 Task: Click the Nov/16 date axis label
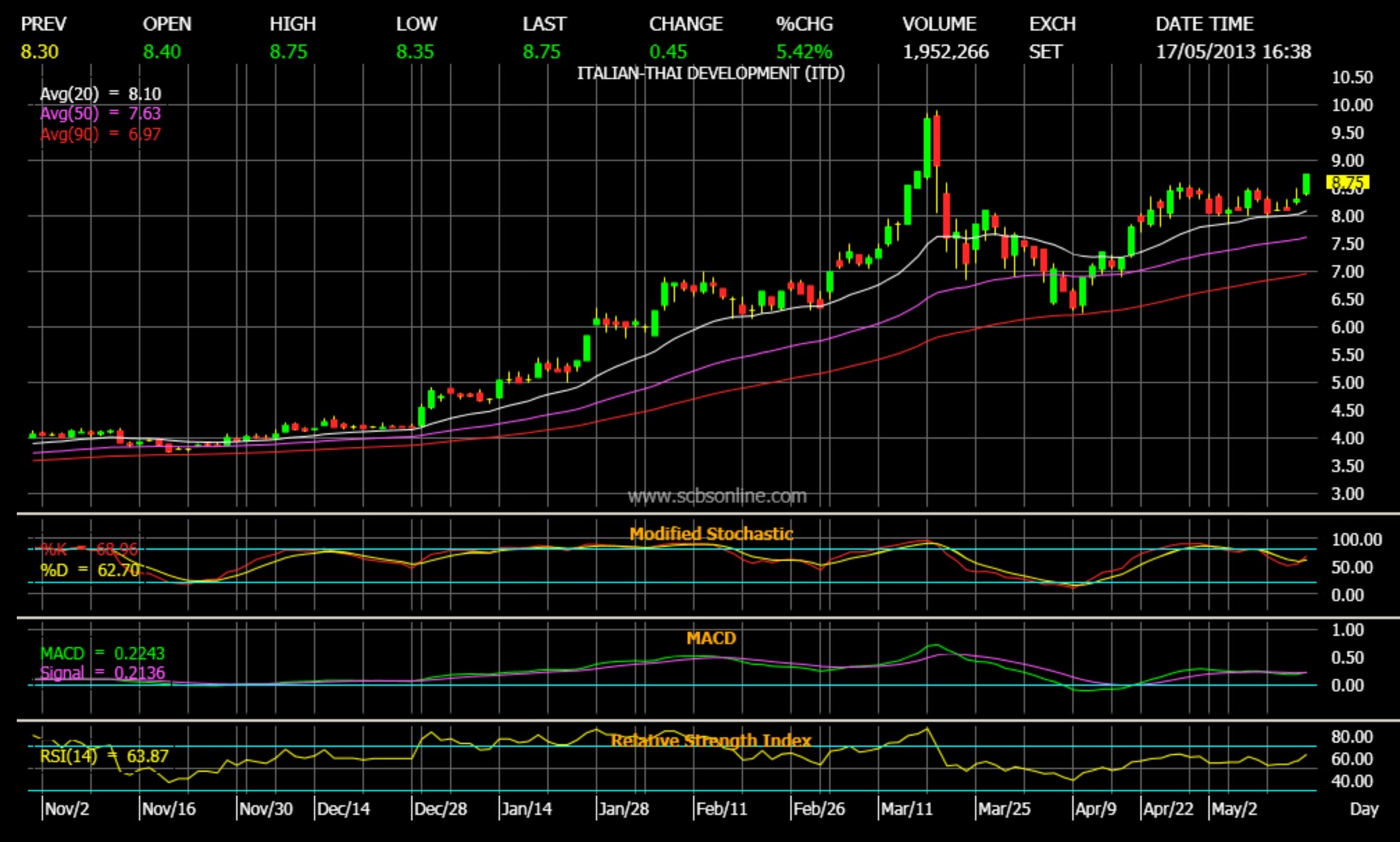pyautogui.click(x=169, y=809)
